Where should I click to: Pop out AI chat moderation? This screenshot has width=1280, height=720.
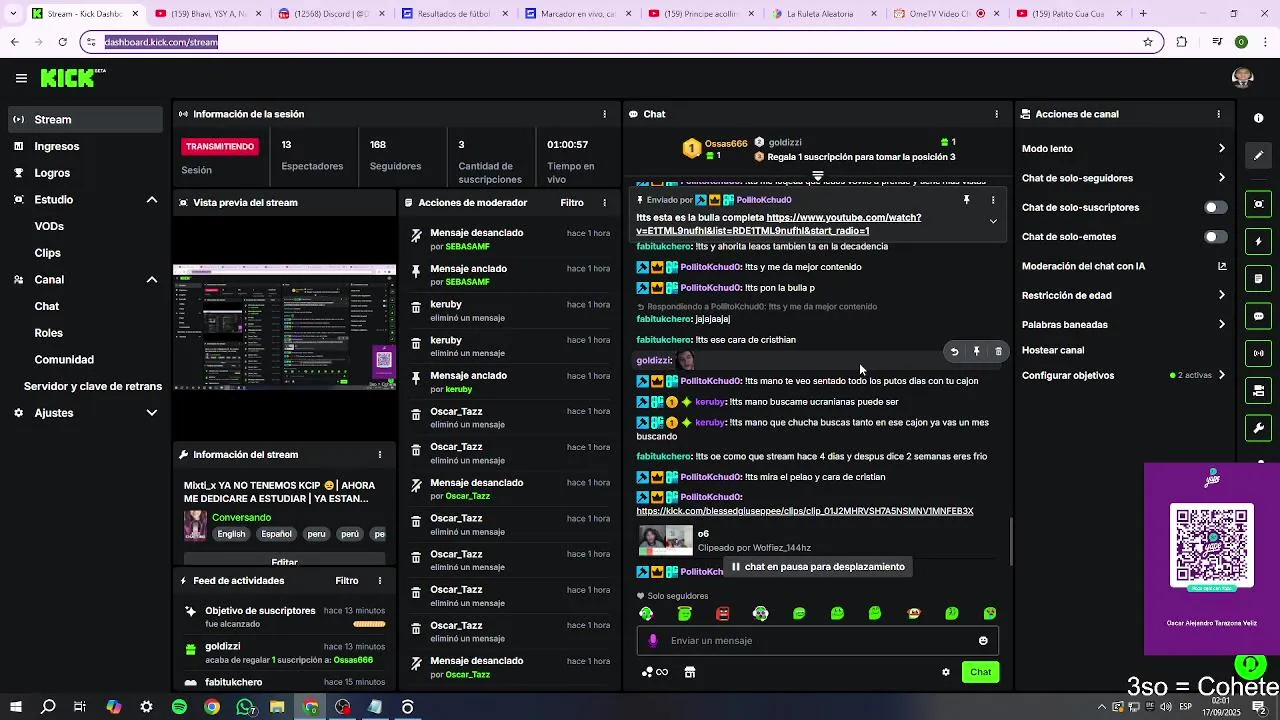coord(1221,266)
